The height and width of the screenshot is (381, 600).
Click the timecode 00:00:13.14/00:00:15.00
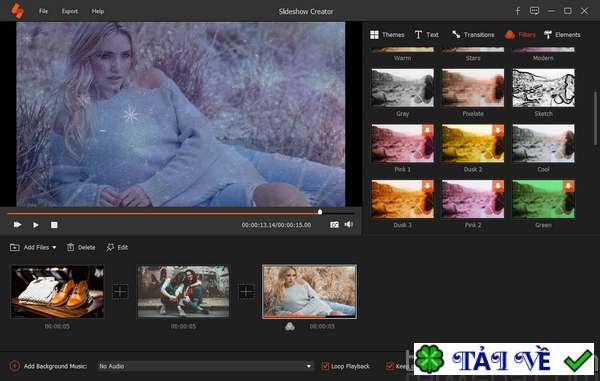(276, 225)
